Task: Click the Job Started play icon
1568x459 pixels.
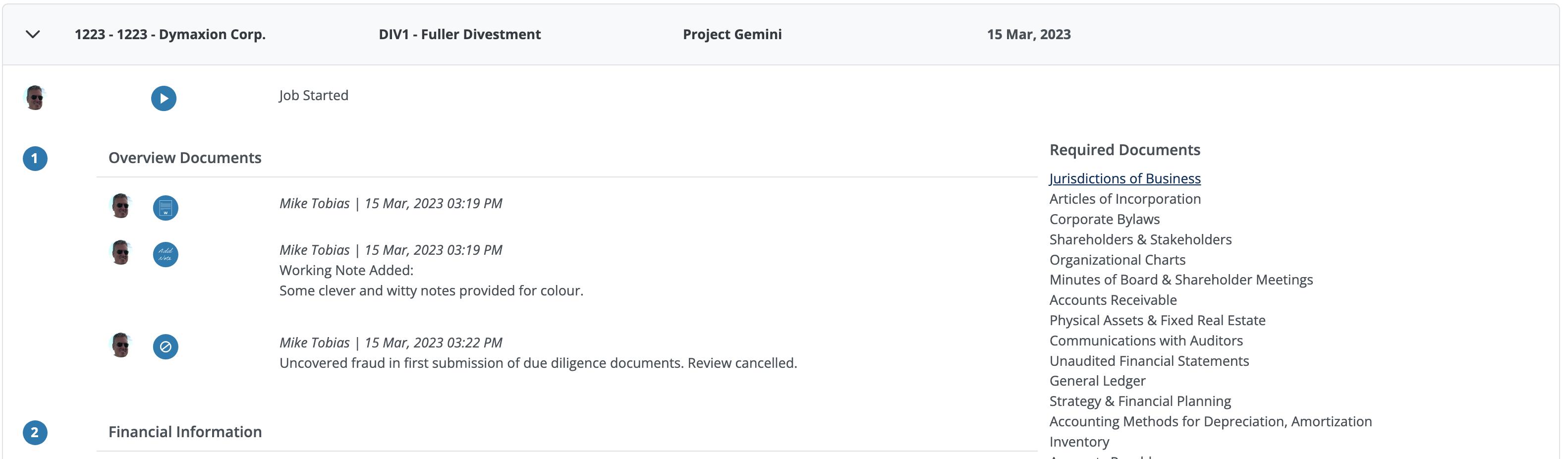Action: point(164,99)
